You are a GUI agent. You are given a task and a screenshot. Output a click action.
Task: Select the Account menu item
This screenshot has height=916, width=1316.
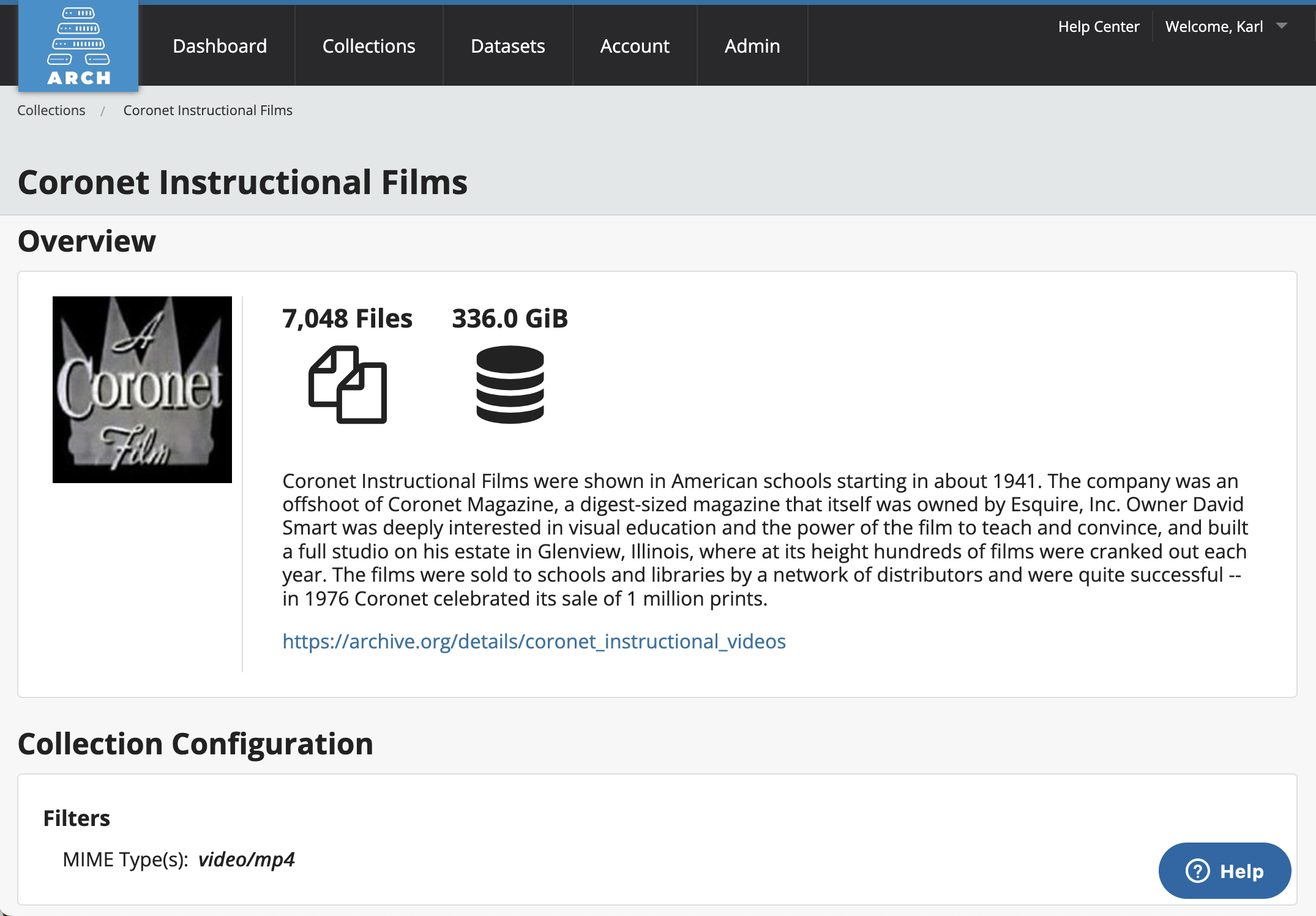click(x=635, y=46)
